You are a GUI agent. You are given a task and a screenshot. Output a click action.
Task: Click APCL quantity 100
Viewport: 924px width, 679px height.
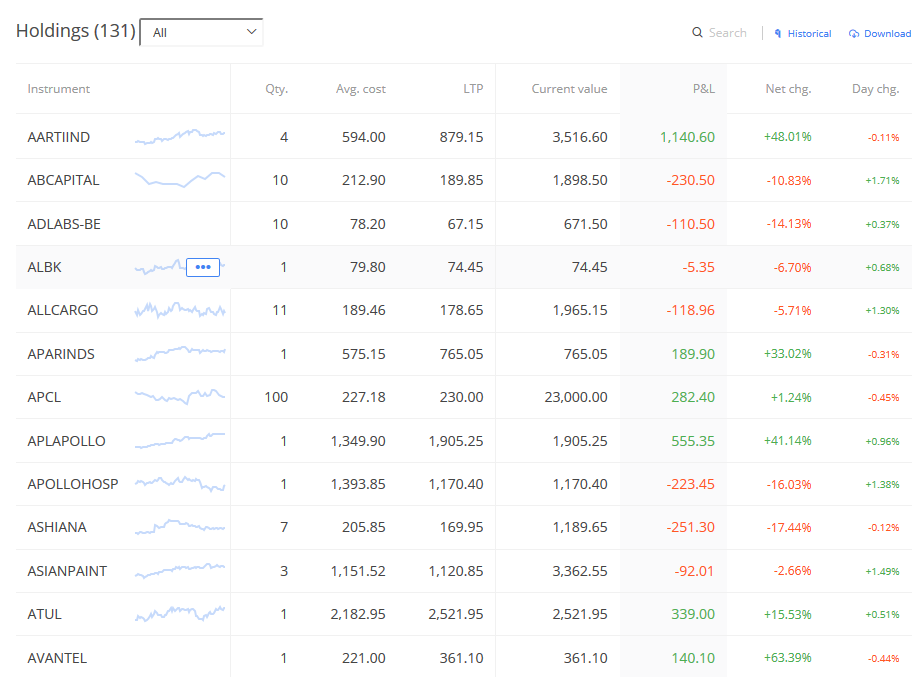pyautogui.click(x=276, y=397)
